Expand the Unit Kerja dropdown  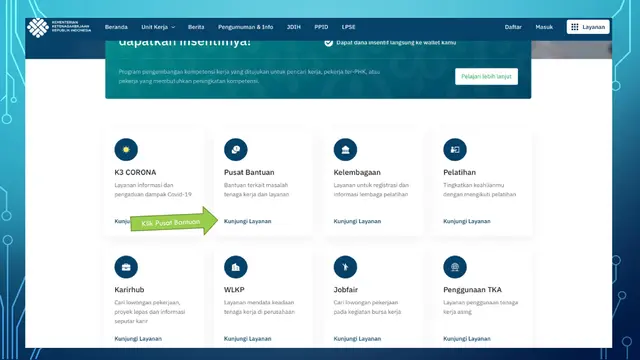(158, 27)
